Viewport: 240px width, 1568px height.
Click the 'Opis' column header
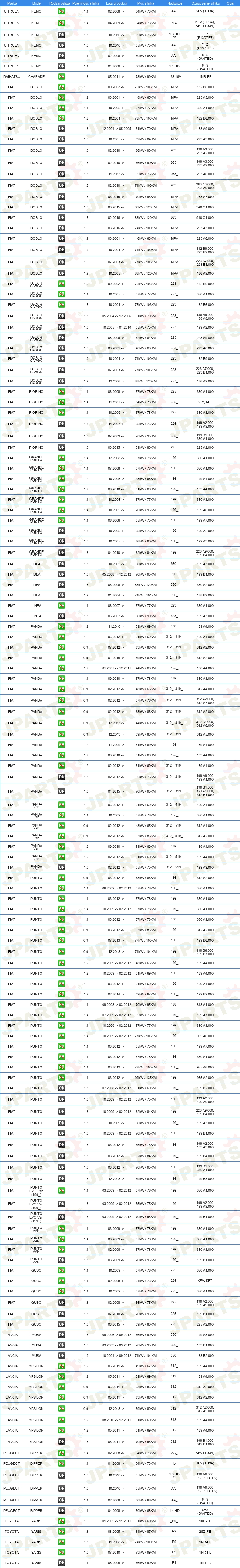click(230, 3)
